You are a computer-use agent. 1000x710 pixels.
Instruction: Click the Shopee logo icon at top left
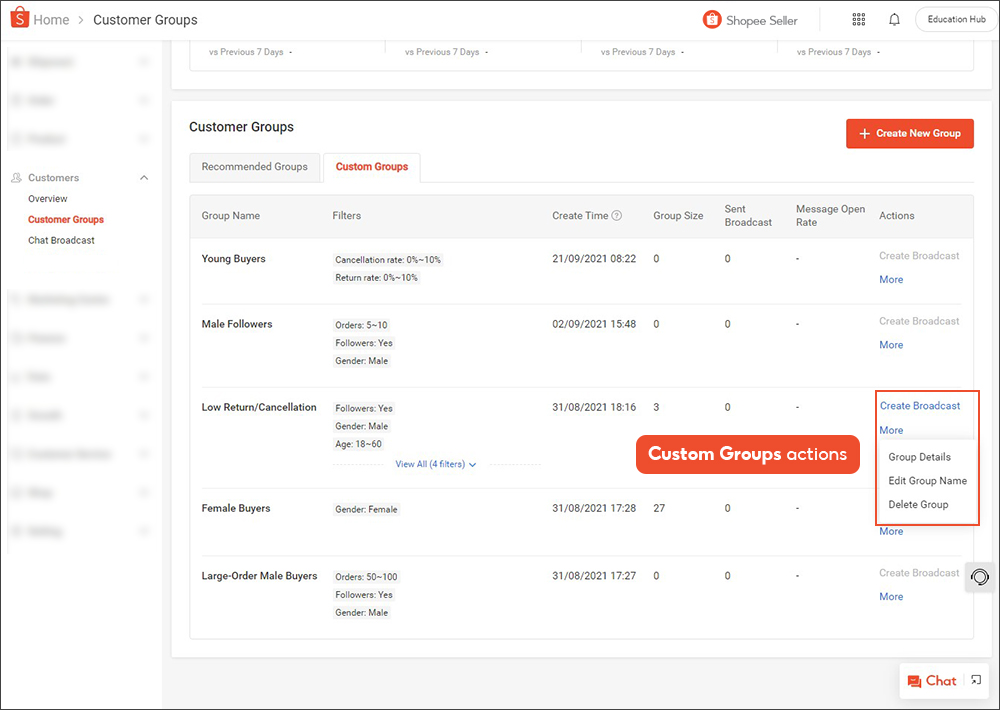19,19
